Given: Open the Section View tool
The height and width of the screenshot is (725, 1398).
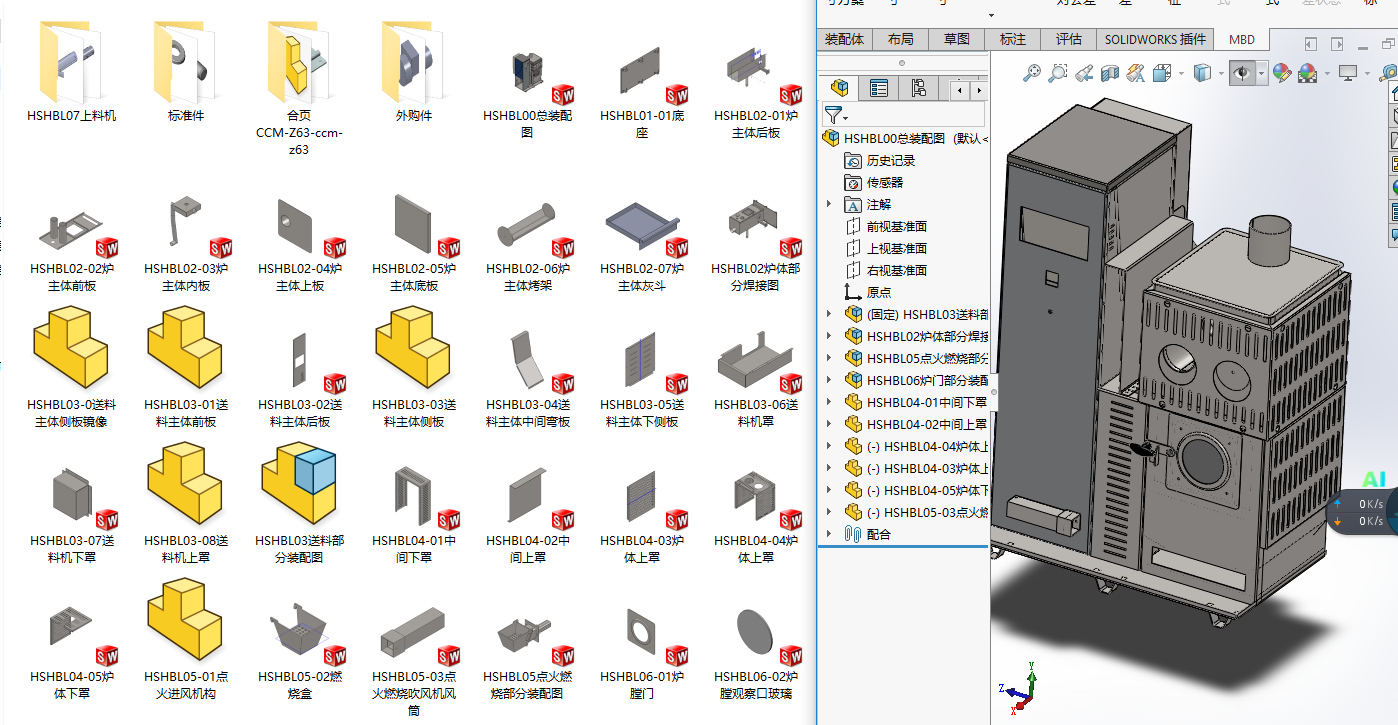Looking at the screenshot, I should point(1109,73).
